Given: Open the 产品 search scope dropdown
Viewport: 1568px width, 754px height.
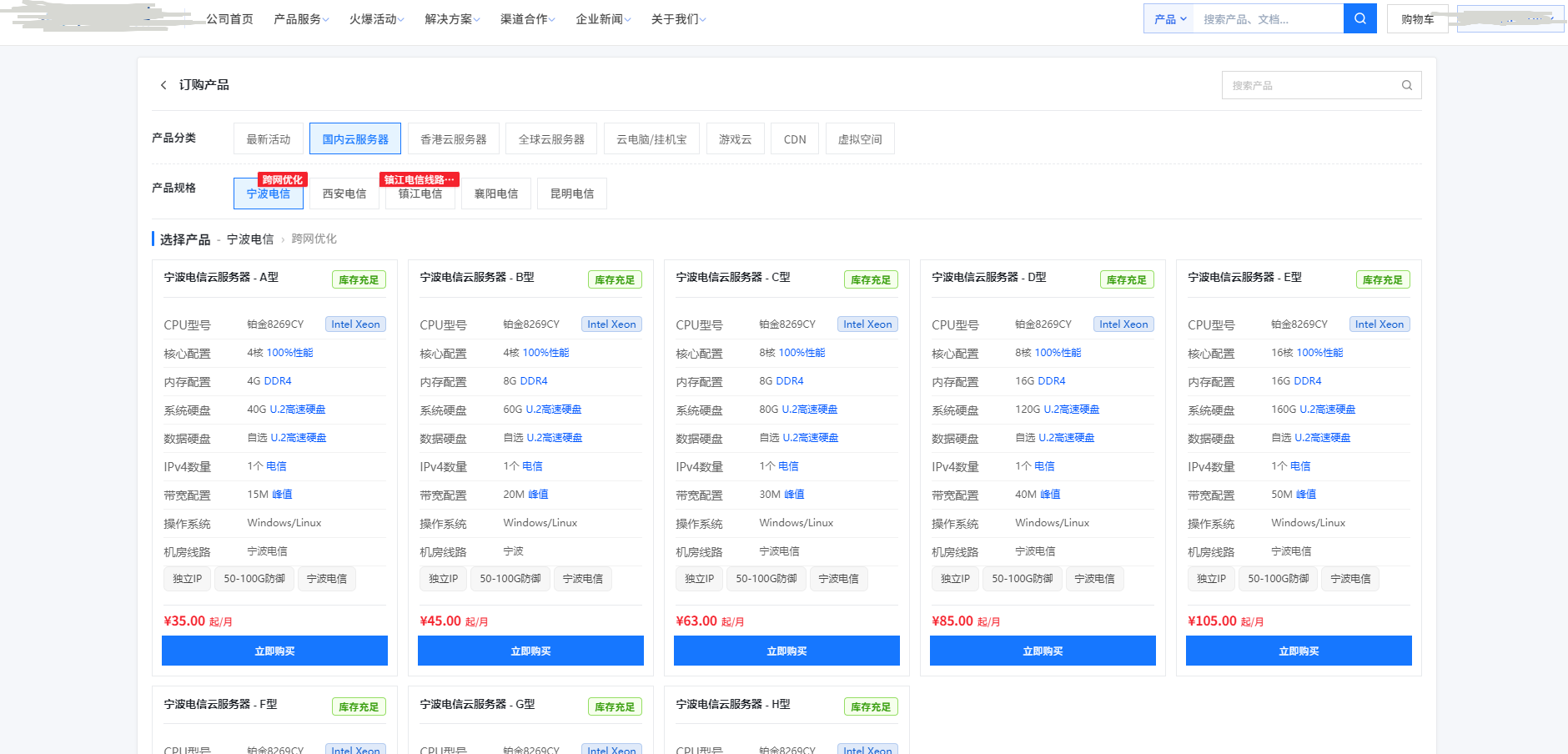Looking at the screenshot, I should pos(1169,19).
